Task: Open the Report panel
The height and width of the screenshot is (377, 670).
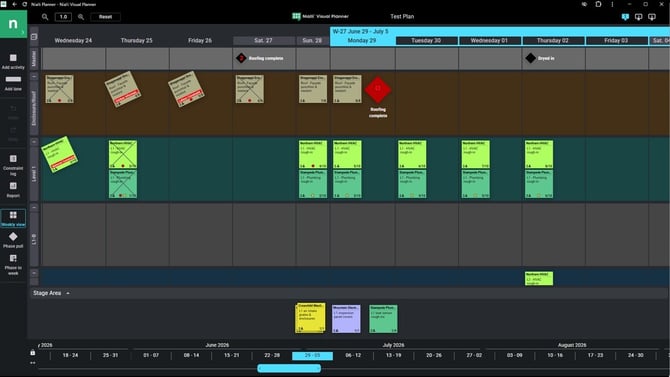Action: coord(13,189)
